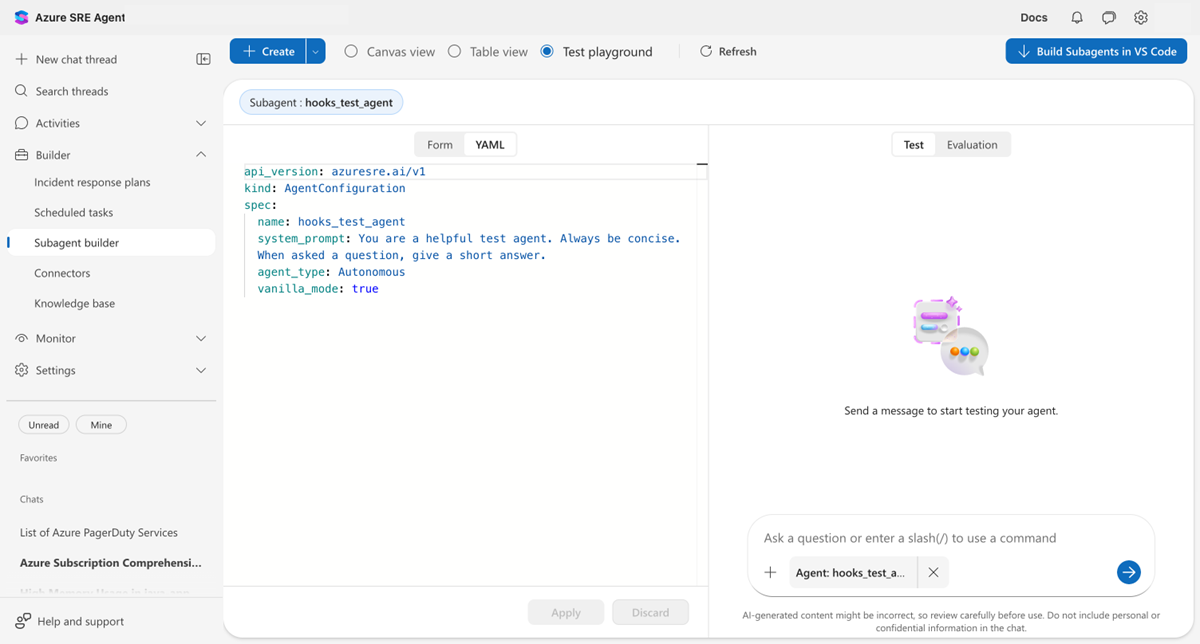Viewport: 1200px width, 644px height.
Task: Toggle the Unread filter chip
Action: pyautogui.click(x=44, y=425)
